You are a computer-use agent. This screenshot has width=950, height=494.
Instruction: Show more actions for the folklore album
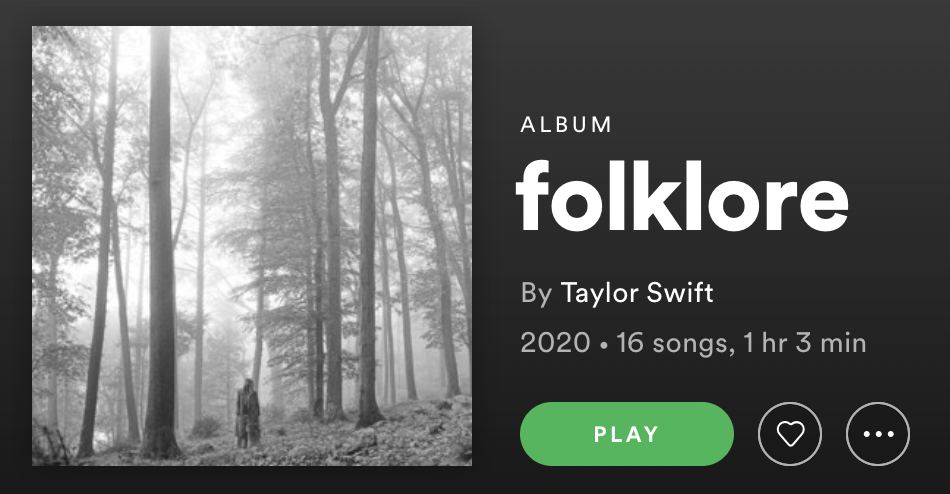878,434
